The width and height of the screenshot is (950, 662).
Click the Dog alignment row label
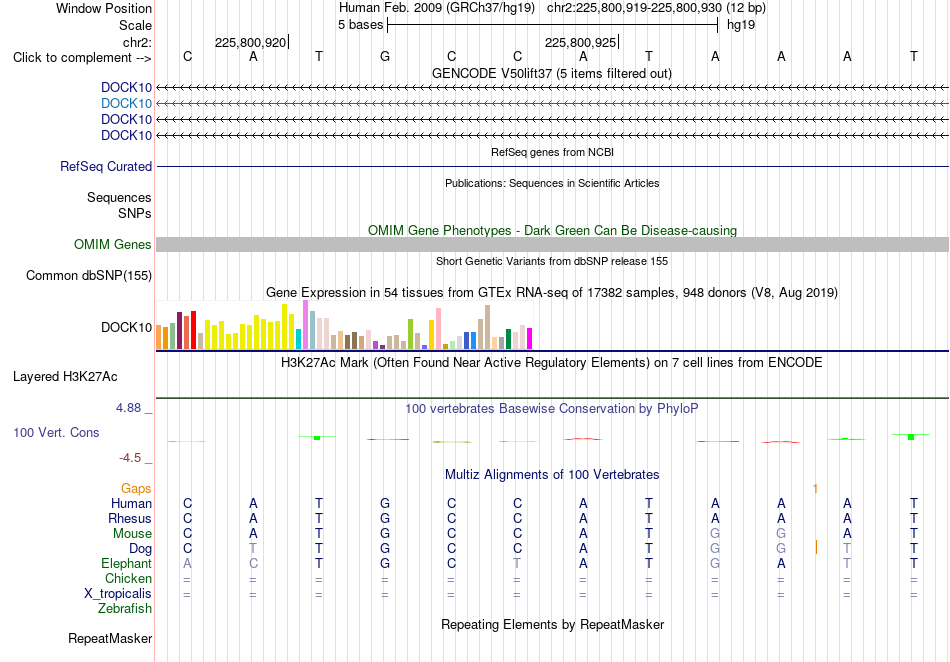coord(140,549)
